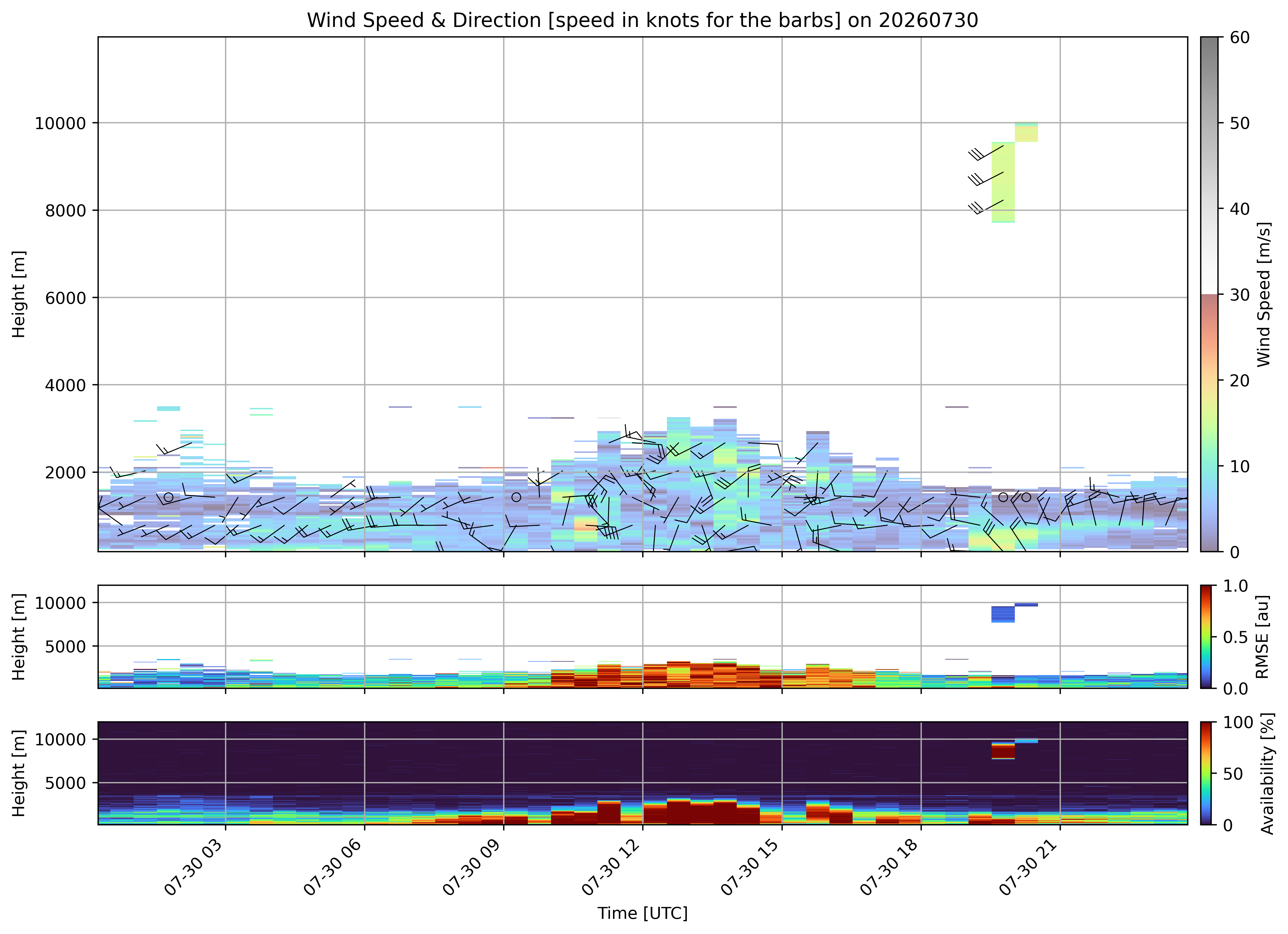Click the green high-altitude wind patch at 10000 m

coord(1026,132)
